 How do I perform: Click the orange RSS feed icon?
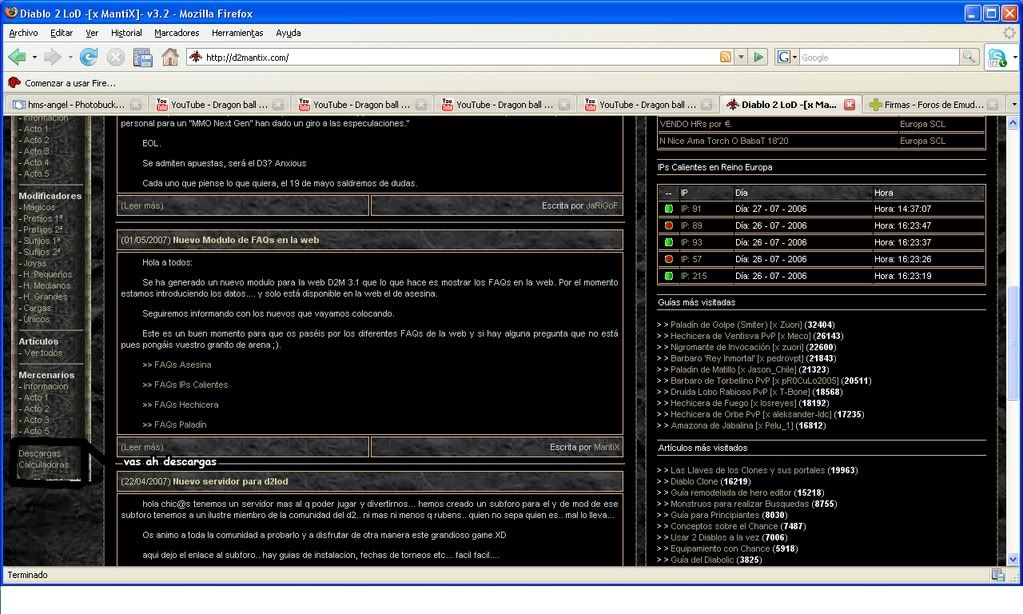click(x=725, y=57)
